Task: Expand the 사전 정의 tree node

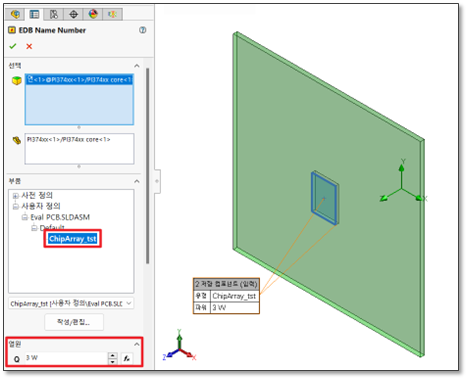Action: 15,195
